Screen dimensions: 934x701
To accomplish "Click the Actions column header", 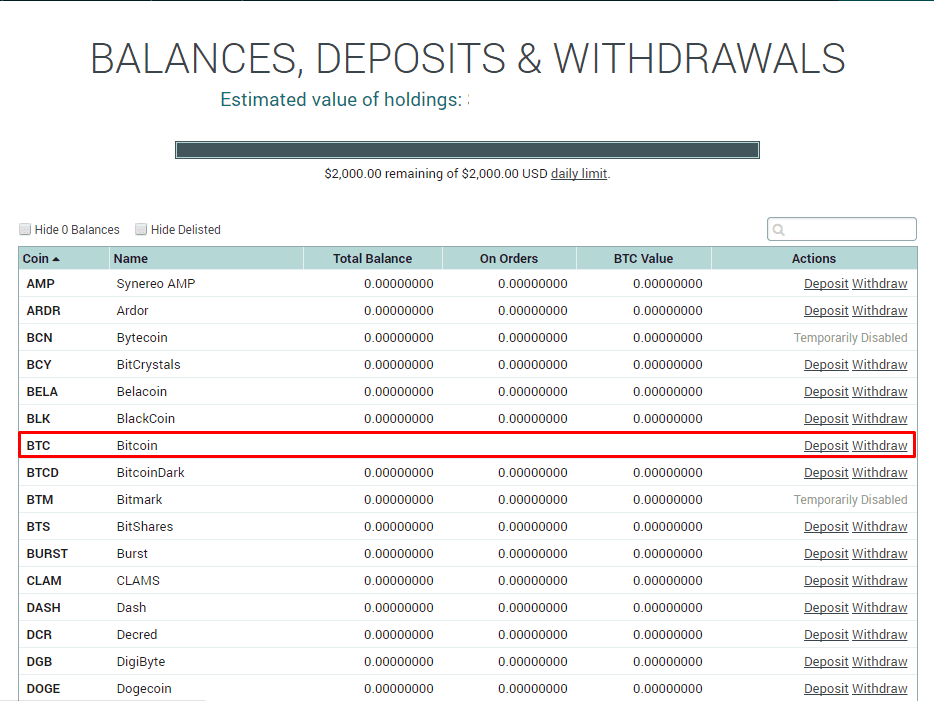I will tap(814, 258).
